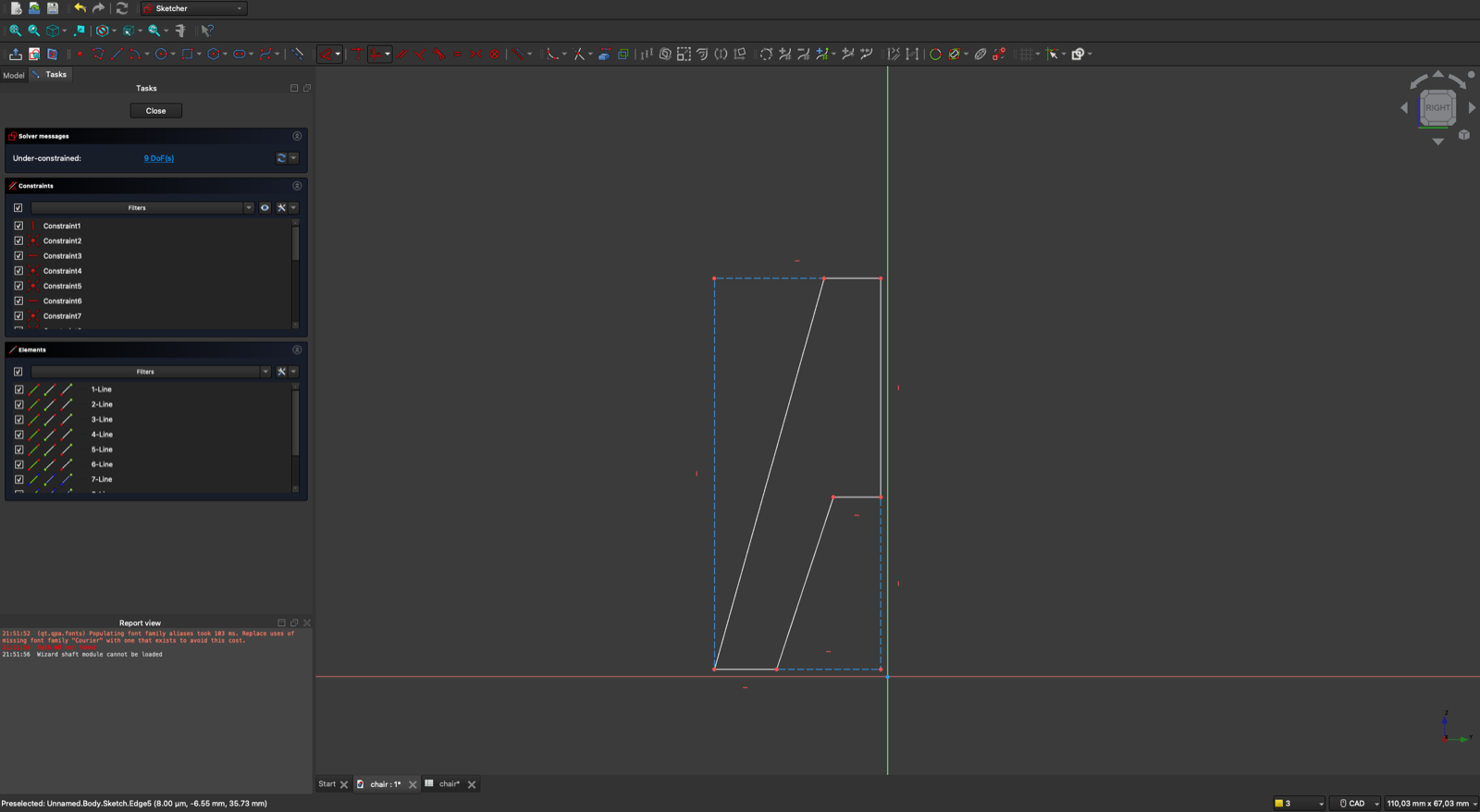The image size is (1480, 812).
Task: Collapse the Solver messages panel
Action: (297, 136)
